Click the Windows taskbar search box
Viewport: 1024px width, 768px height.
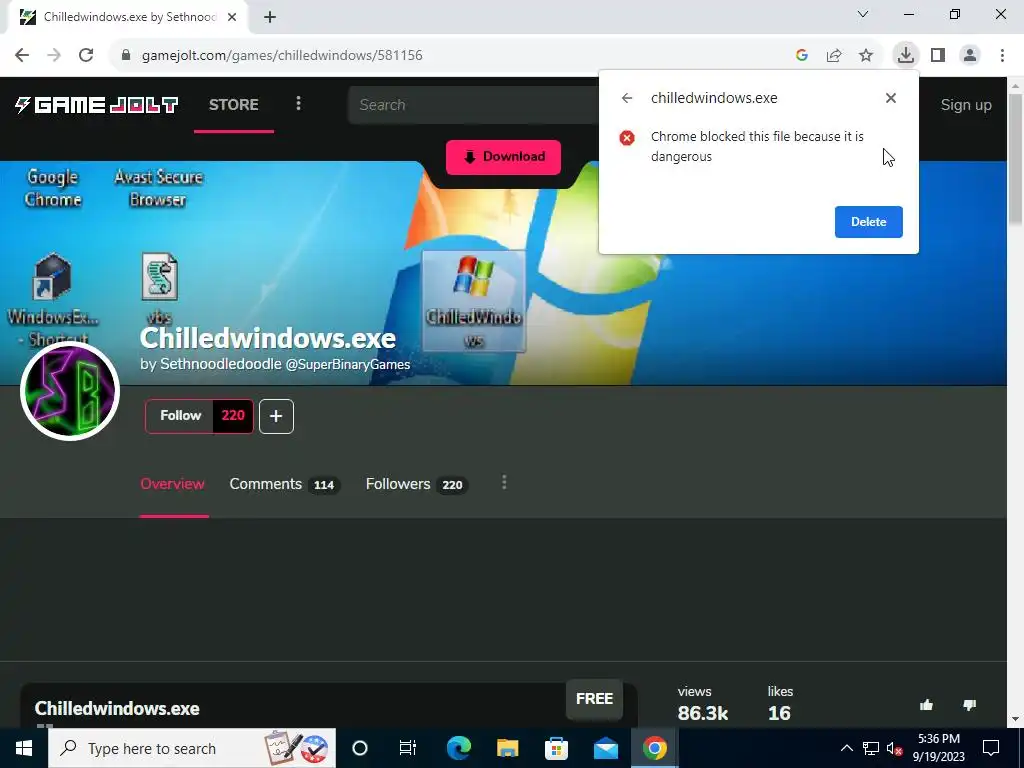click(192, 748)
